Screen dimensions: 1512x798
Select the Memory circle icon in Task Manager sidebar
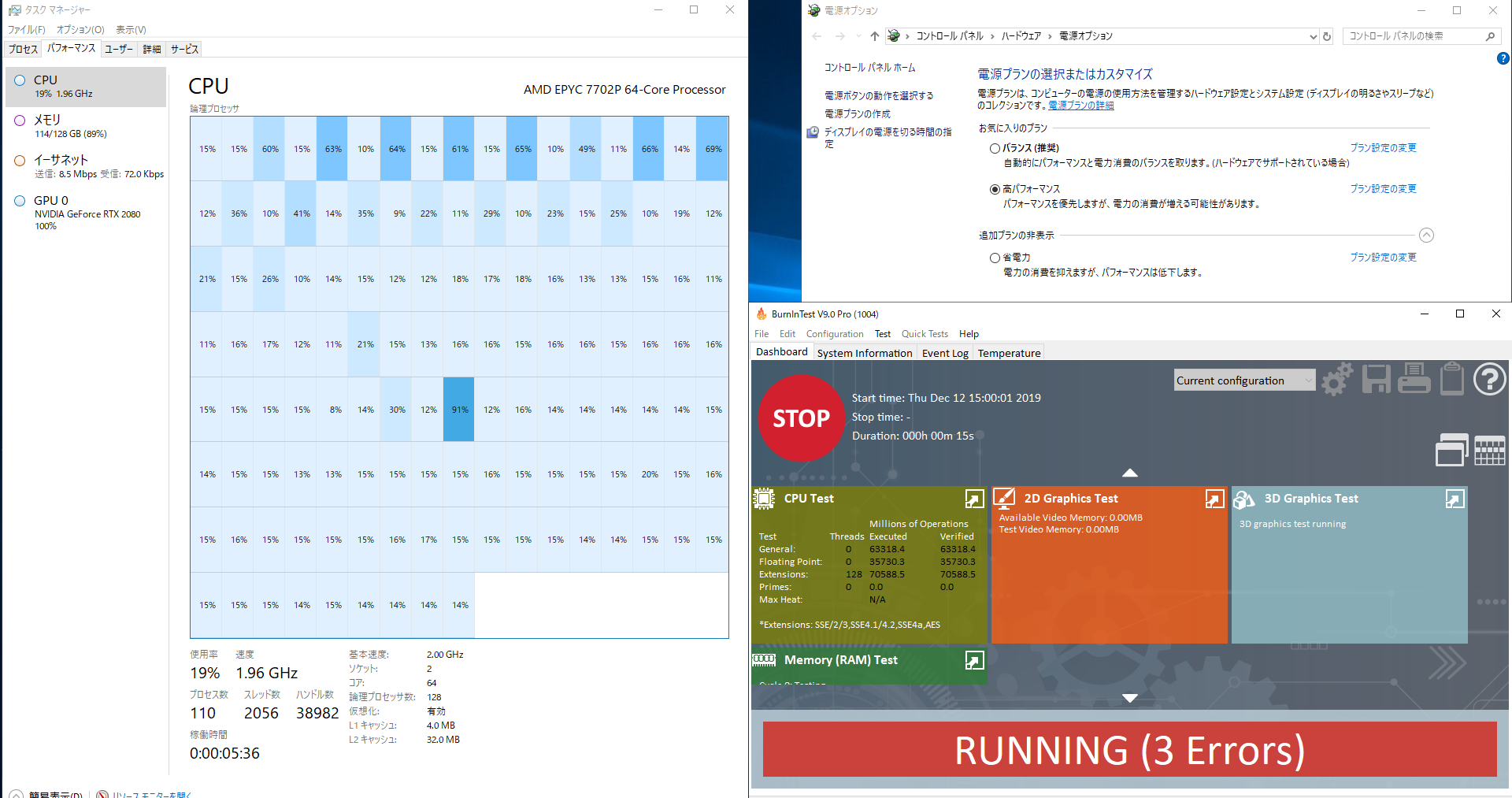pos(20,121)
